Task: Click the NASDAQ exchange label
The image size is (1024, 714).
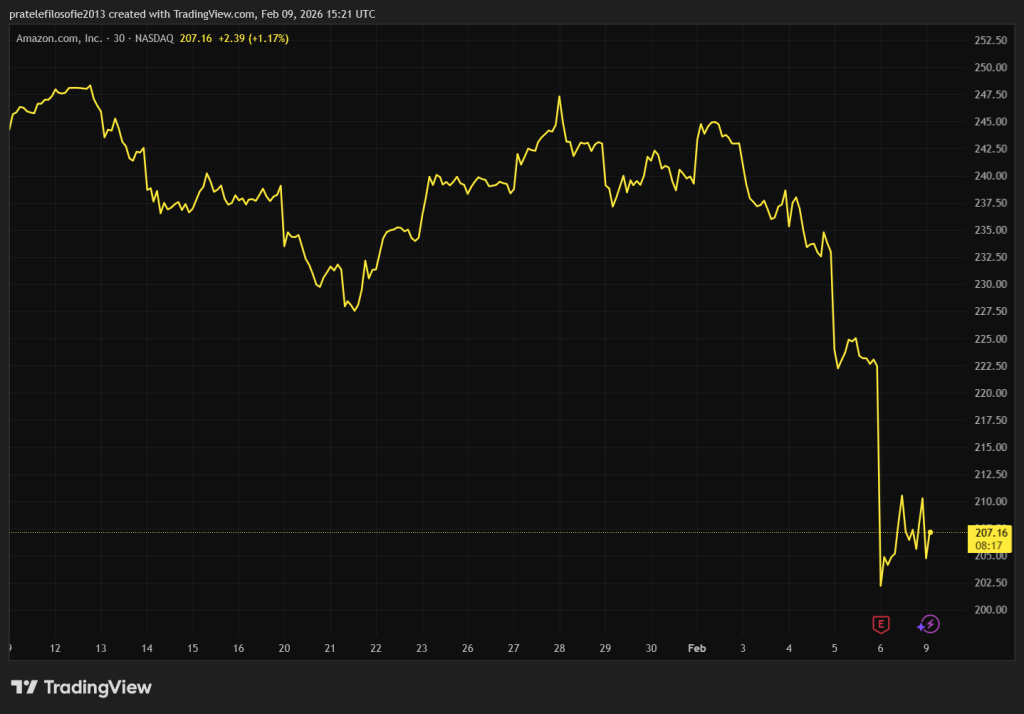Action: pyautogui.click(x=154, y=38)
